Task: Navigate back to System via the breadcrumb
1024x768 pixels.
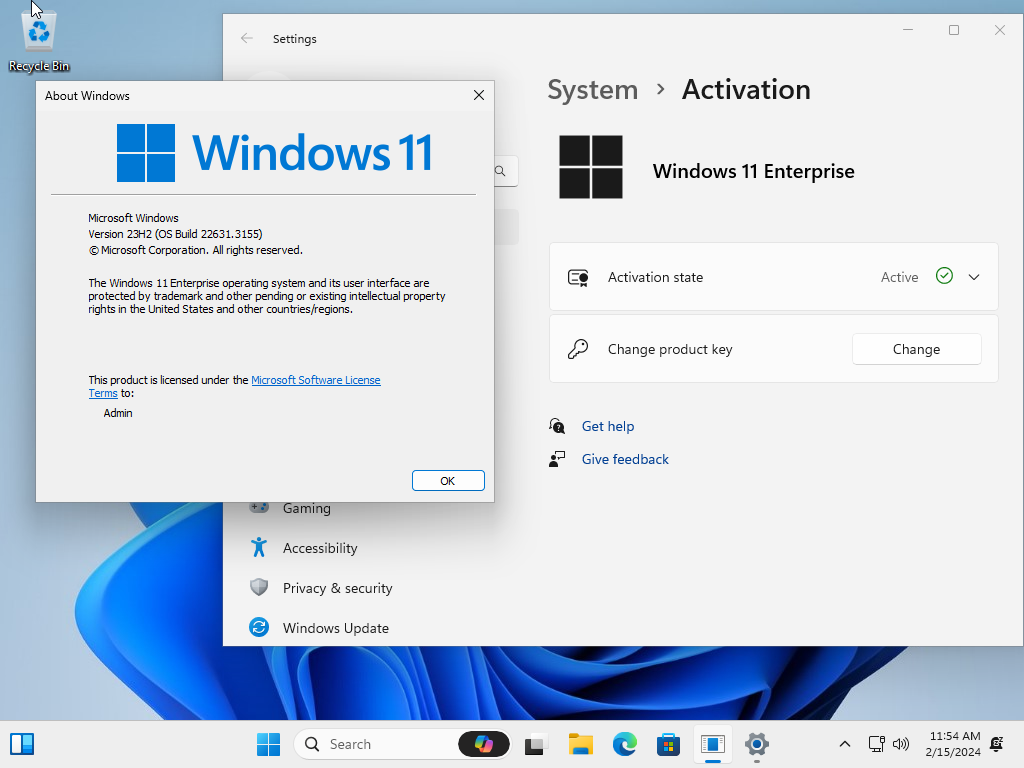Action: (x=592, y=89)
